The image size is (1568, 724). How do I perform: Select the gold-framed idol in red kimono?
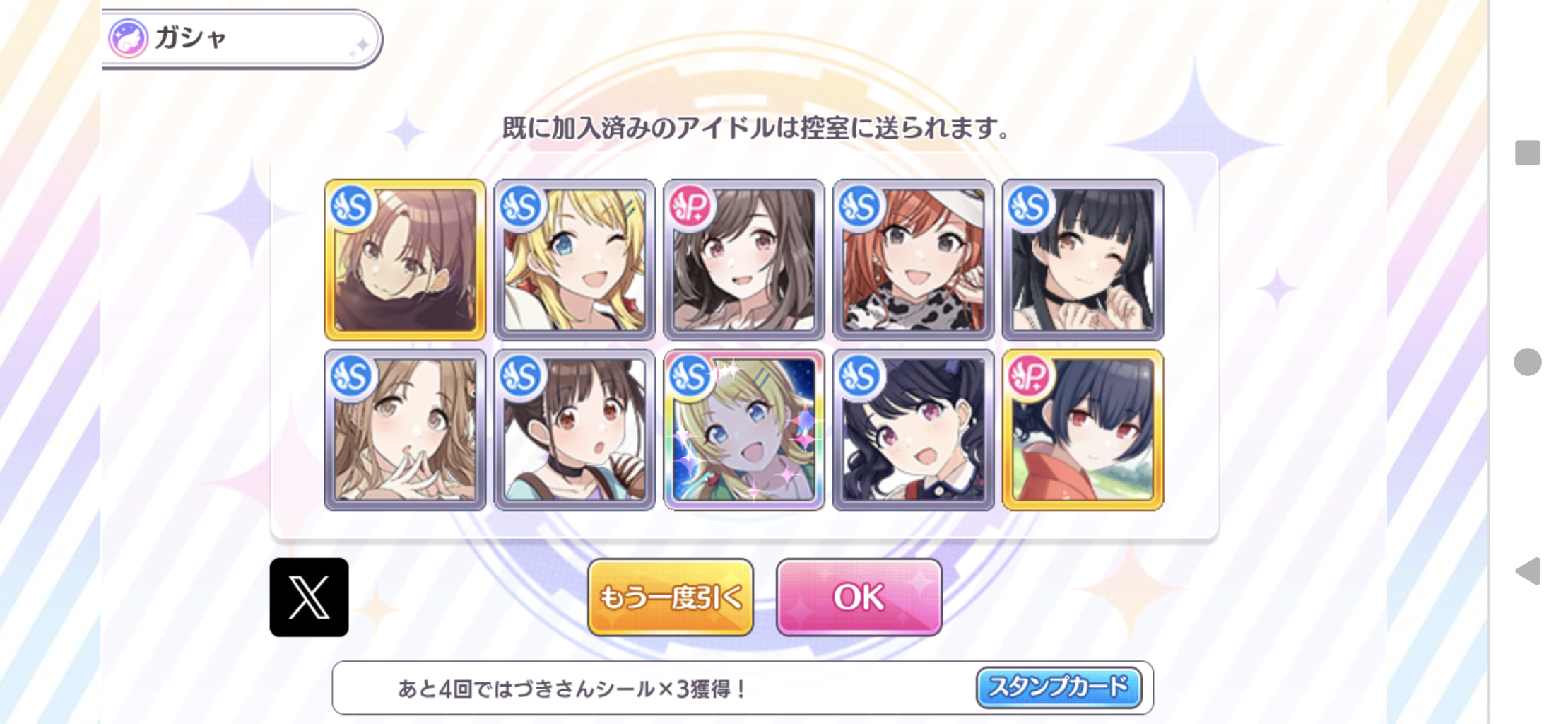[x=1083, y=429]
